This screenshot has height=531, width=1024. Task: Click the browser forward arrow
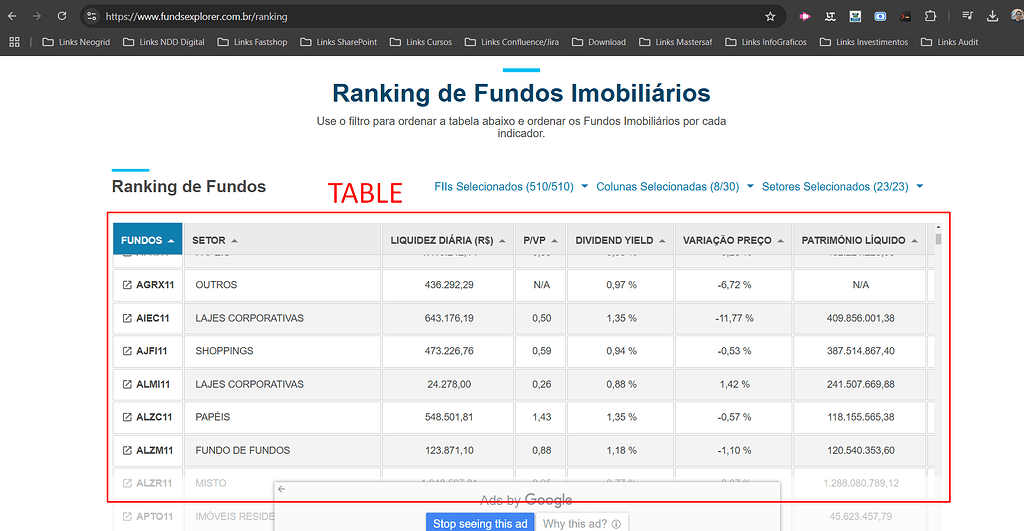pos(37,16)
